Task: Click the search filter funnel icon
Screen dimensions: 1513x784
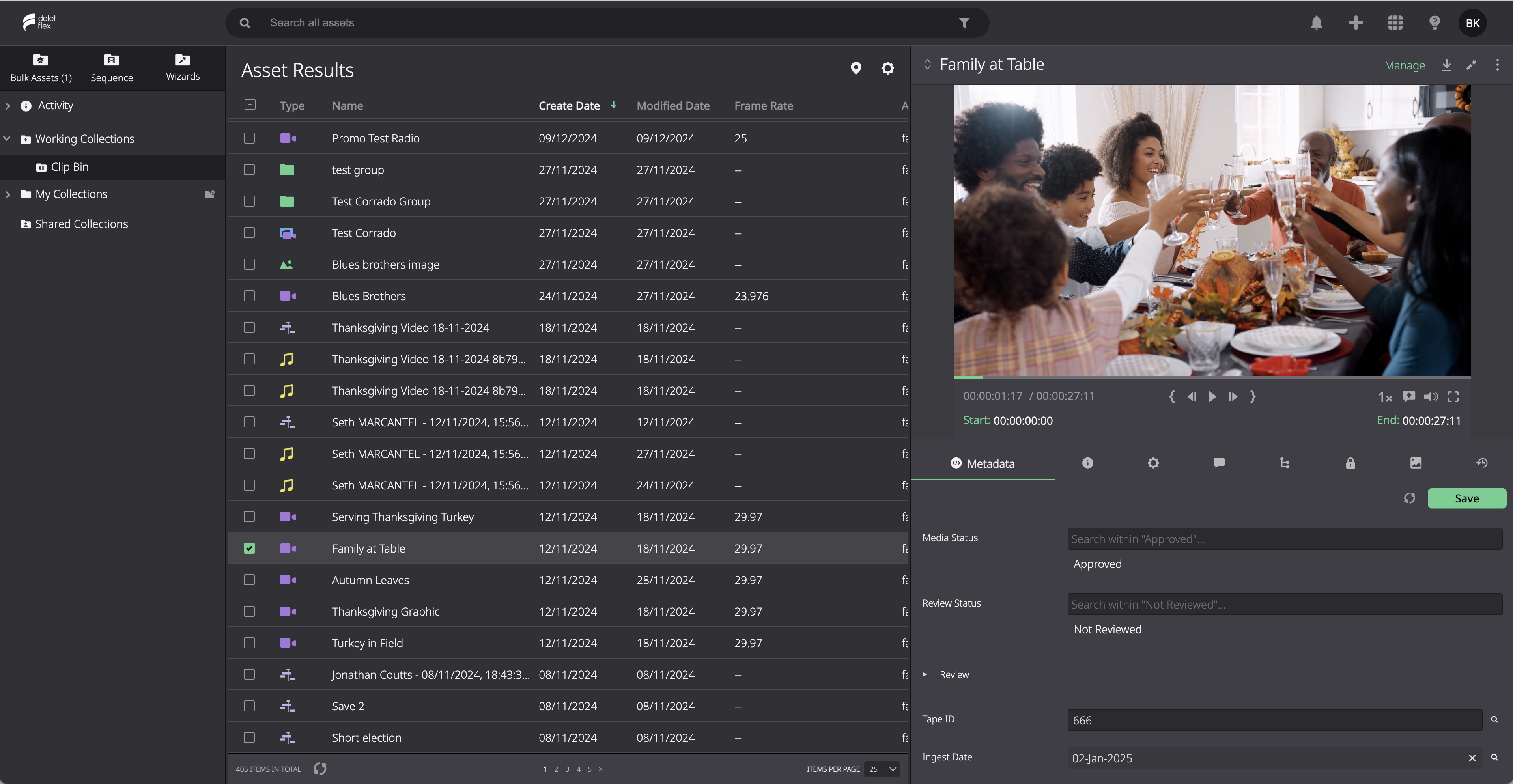Action: point(964,23)
